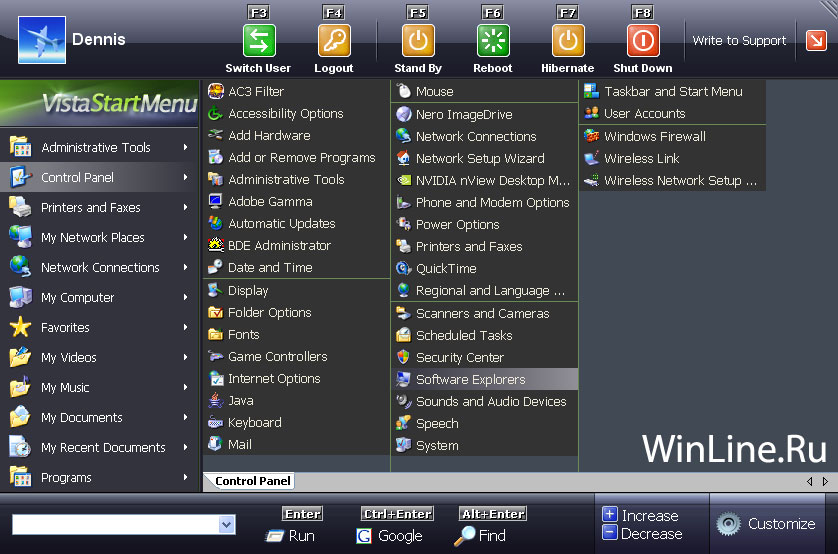Open the BDE Administrator icon

tap(215, 245)
